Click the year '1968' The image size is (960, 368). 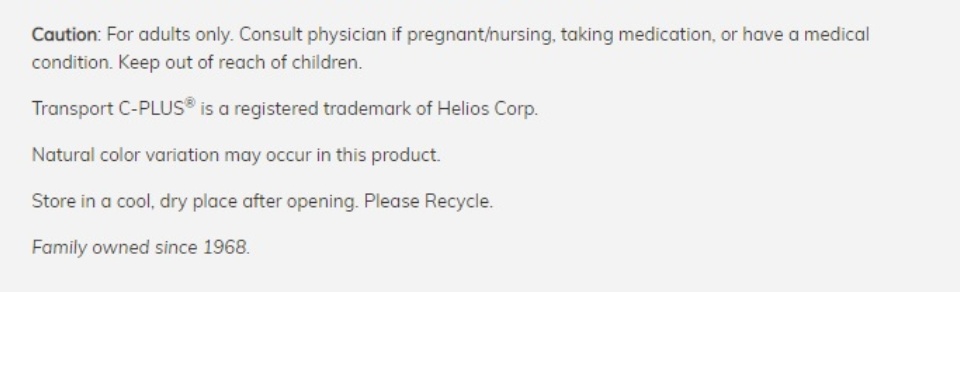coord(226,248)
